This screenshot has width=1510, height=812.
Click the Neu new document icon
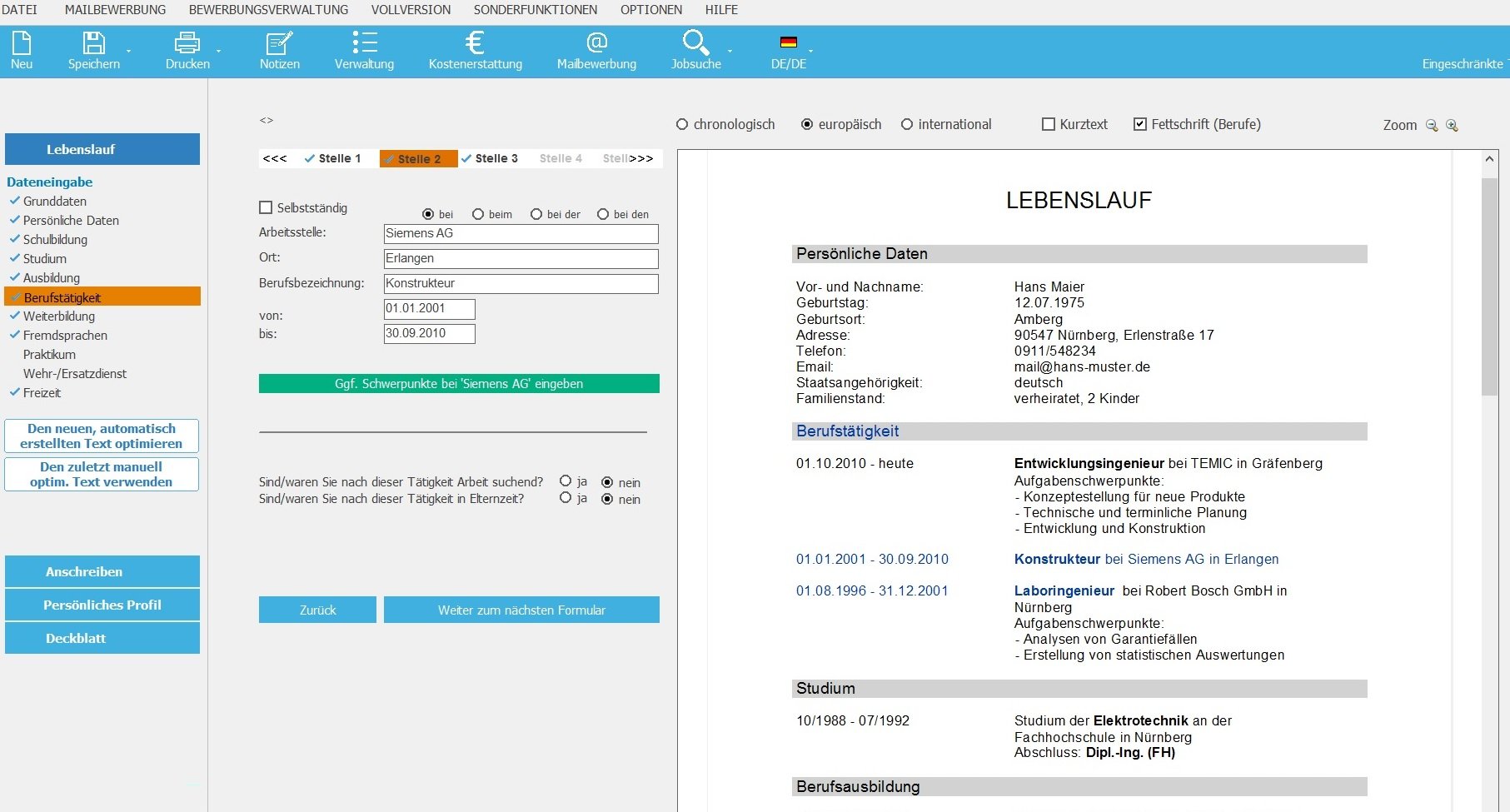click(x=22, y=42)
